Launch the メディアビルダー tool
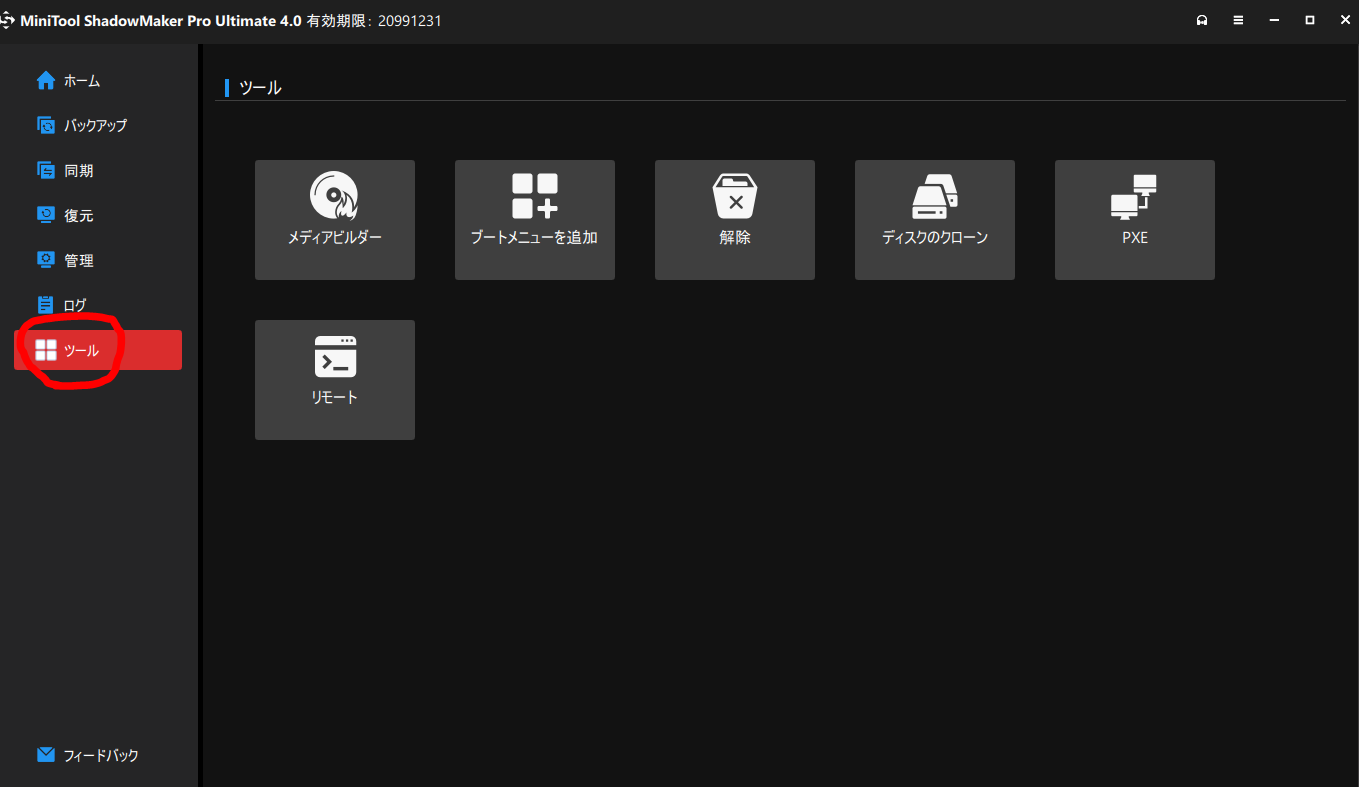This screenshot has width=1359, height=787. (x=335, y=220)
